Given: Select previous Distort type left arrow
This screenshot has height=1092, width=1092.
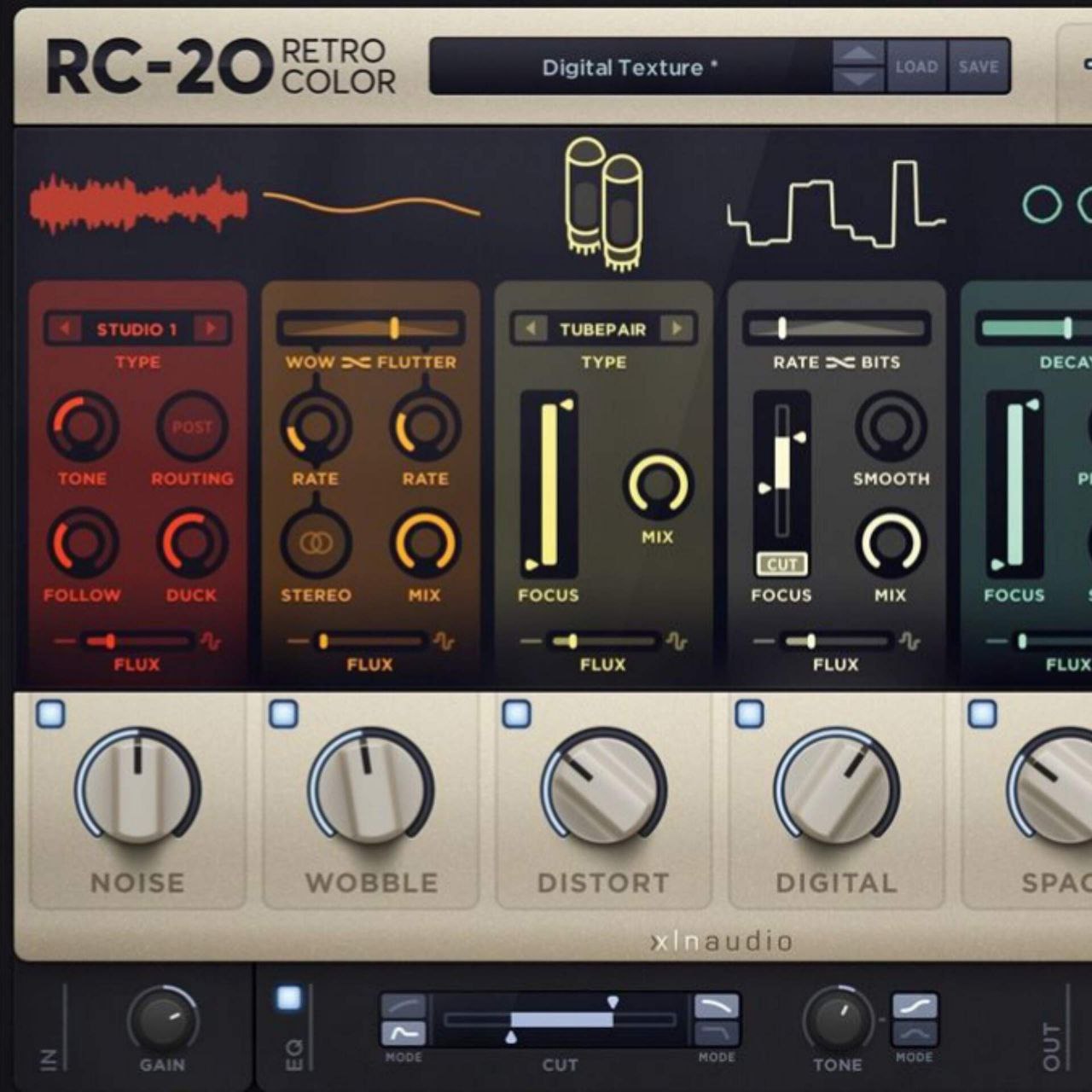Looking at the screenshot, I should [x=530, y=328].
